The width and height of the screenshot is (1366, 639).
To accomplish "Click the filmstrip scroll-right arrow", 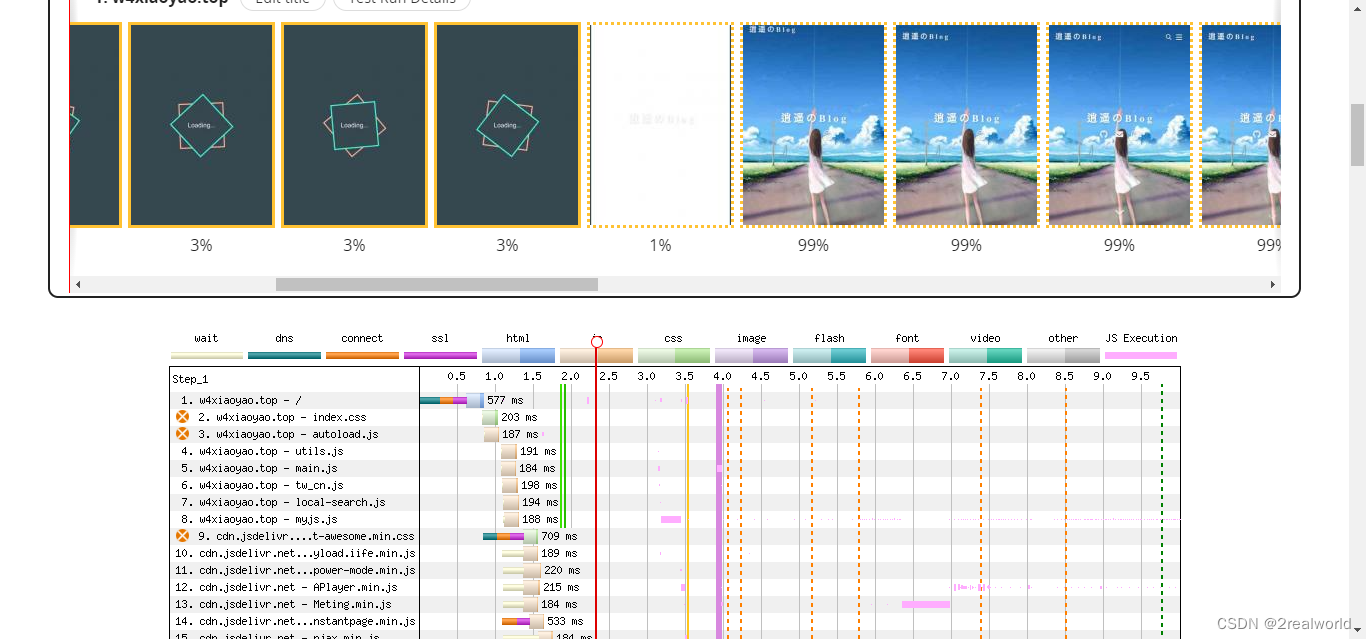I will 1273,284.
